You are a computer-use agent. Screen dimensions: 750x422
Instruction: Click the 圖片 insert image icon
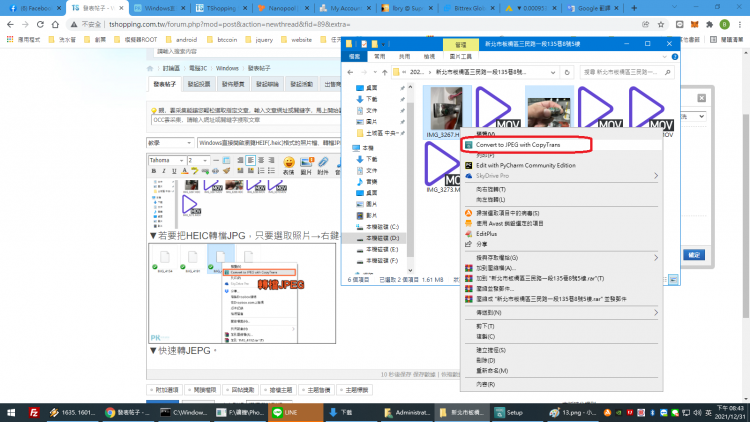click(x=306, y=165)
